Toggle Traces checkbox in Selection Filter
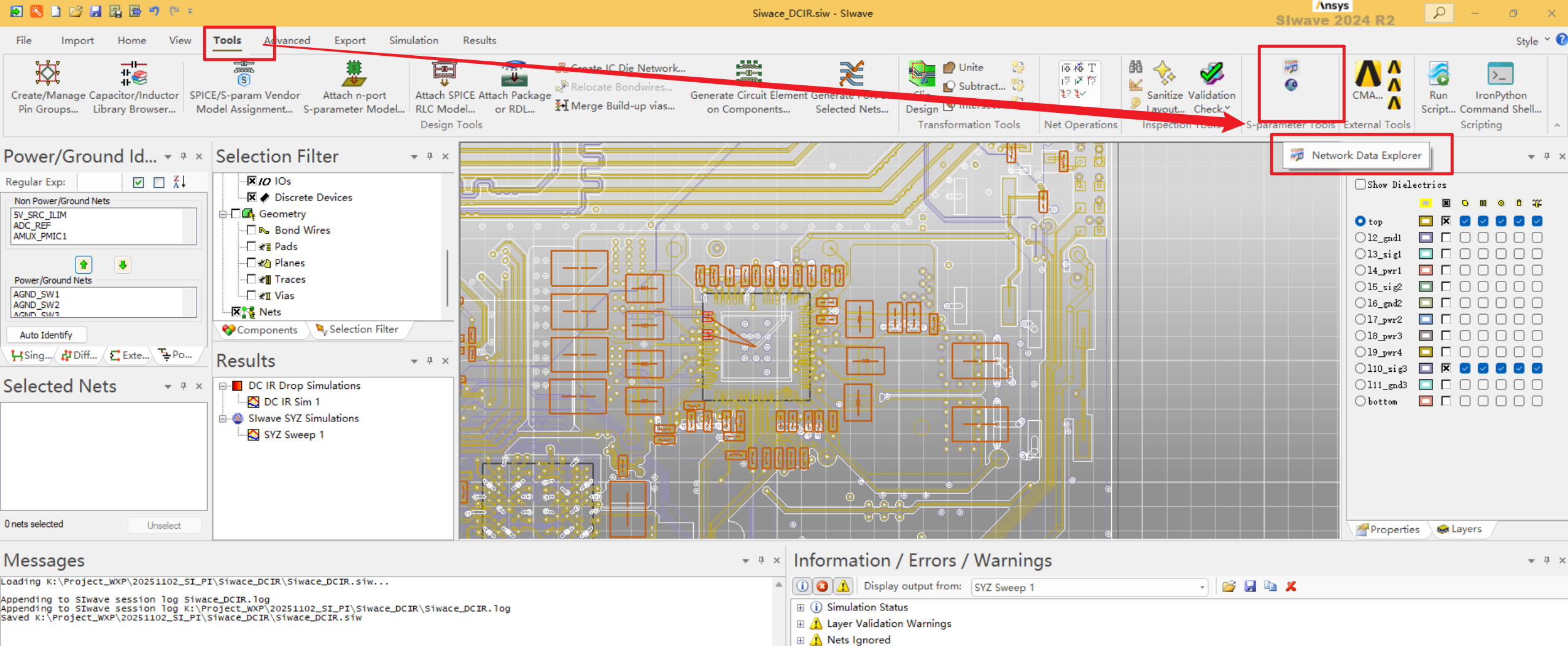 pos(251,279)
